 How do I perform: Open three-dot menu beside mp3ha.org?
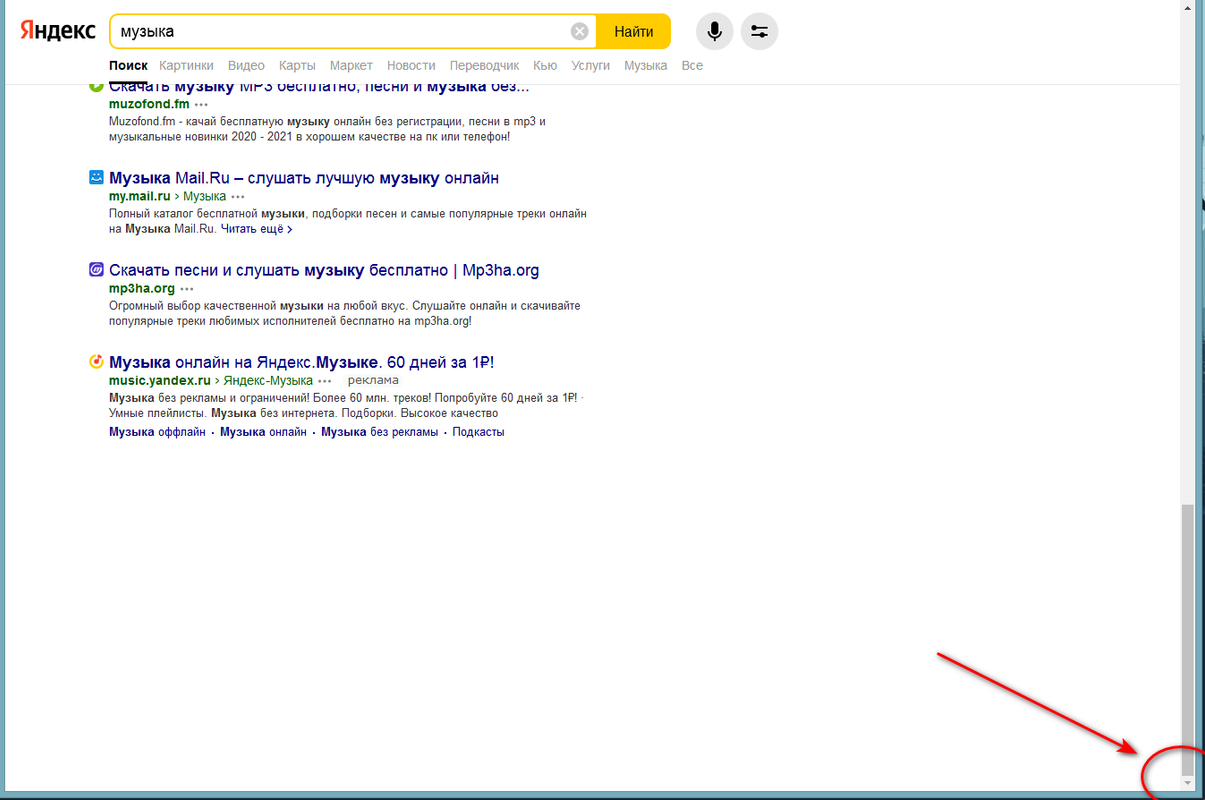(x=187, y=289)
